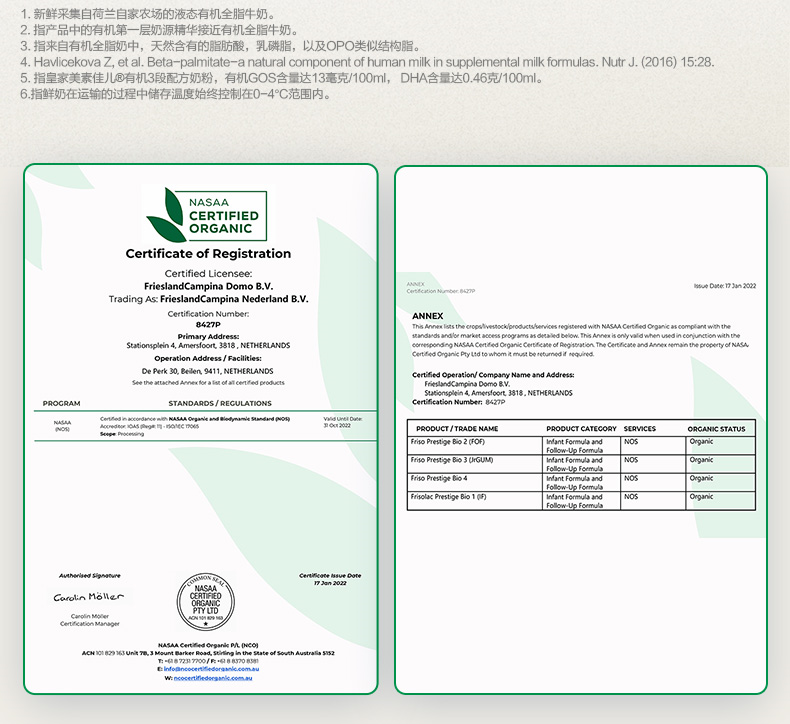Click the 'ORGANIC STATUS' table header

[716, 429]
